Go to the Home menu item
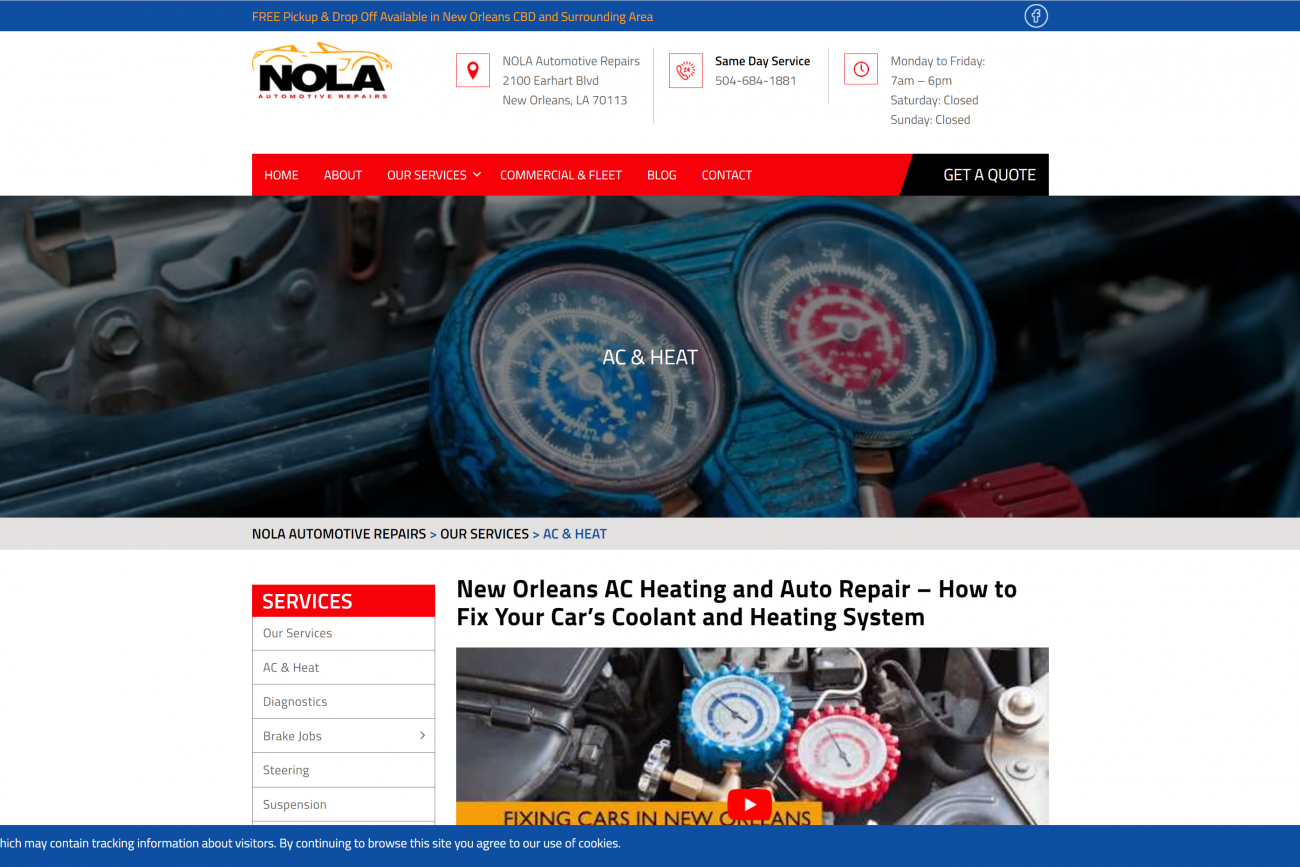This screenshot has height=867, width=1300. coord(281,175)
